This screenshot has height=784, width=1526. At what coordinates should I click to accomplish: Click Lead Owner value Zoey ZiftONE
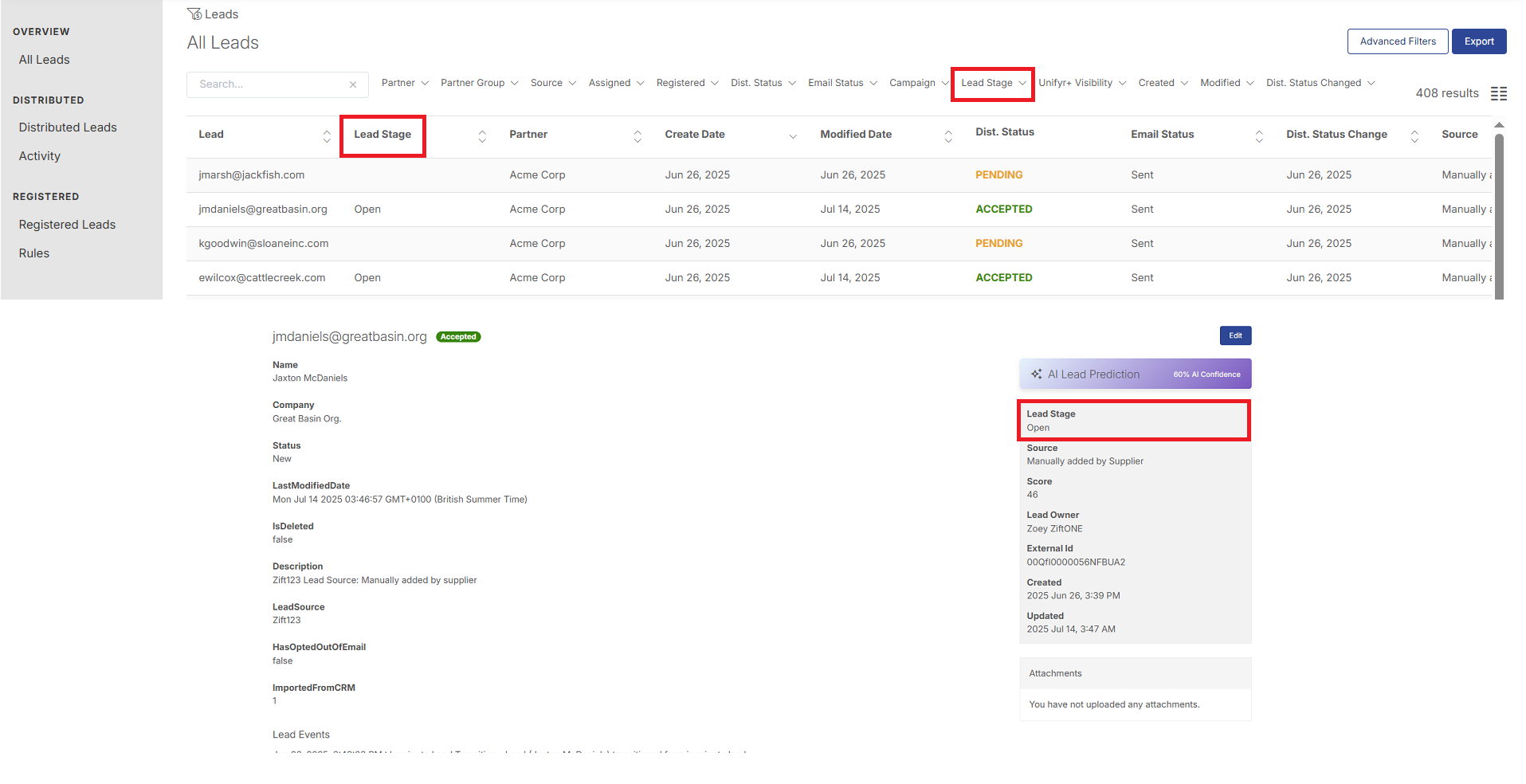1054,529
